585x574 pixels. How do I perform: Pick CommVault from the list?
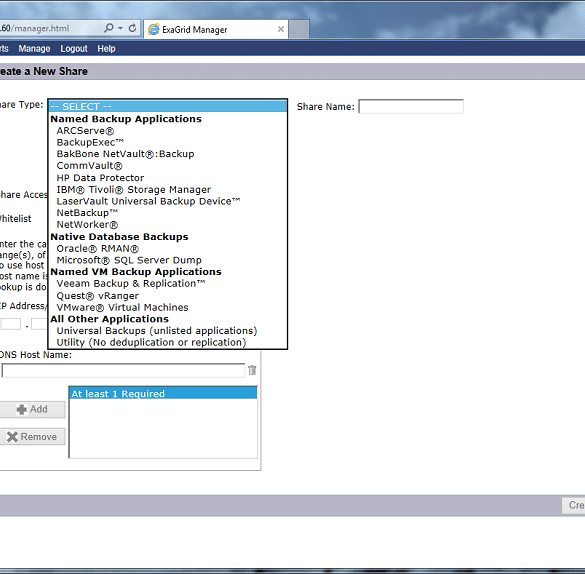[x=168, y=166]
